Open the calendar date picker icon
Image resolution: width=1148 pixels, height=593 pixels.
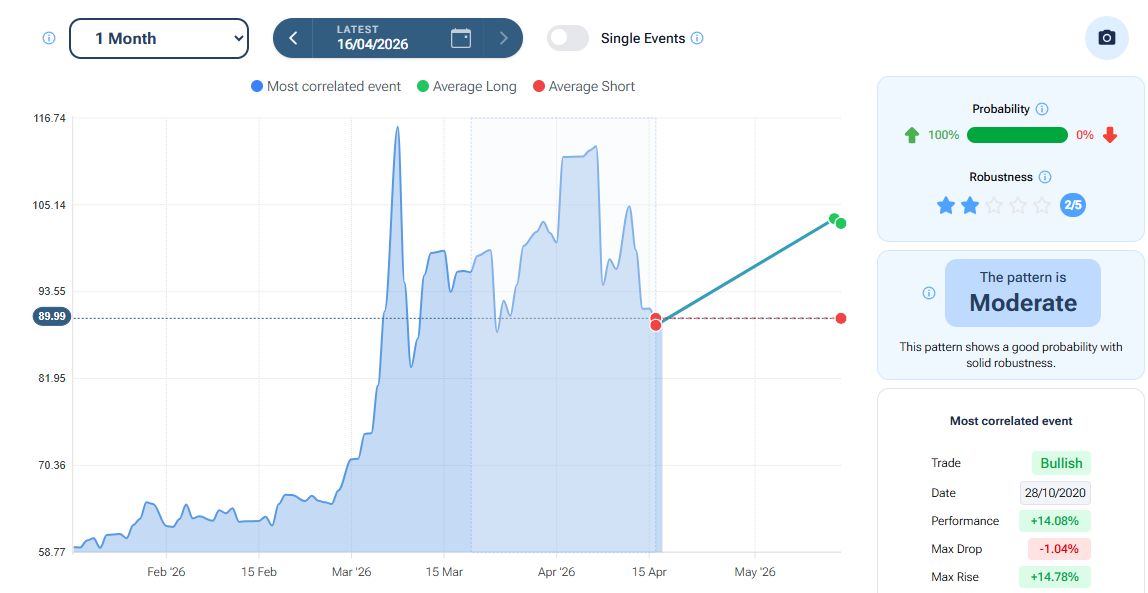click(x=461, y=38)
